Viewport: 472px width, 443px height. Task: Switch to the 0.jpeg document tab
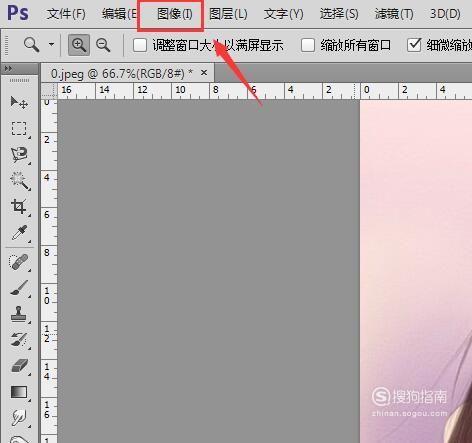click(122, 73)
